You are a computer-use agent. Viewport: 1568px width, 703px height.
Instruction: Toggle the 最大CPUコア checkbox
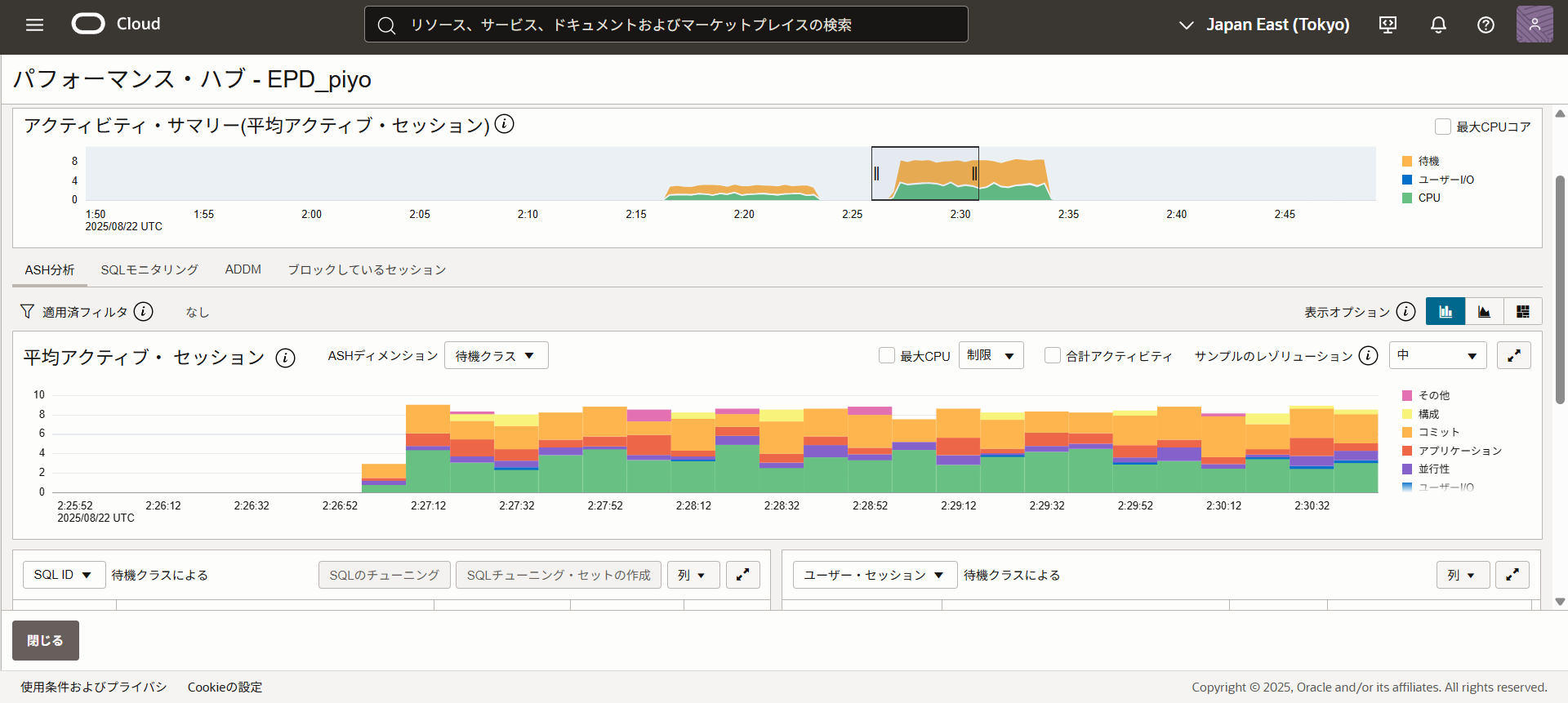(1443, 127)
